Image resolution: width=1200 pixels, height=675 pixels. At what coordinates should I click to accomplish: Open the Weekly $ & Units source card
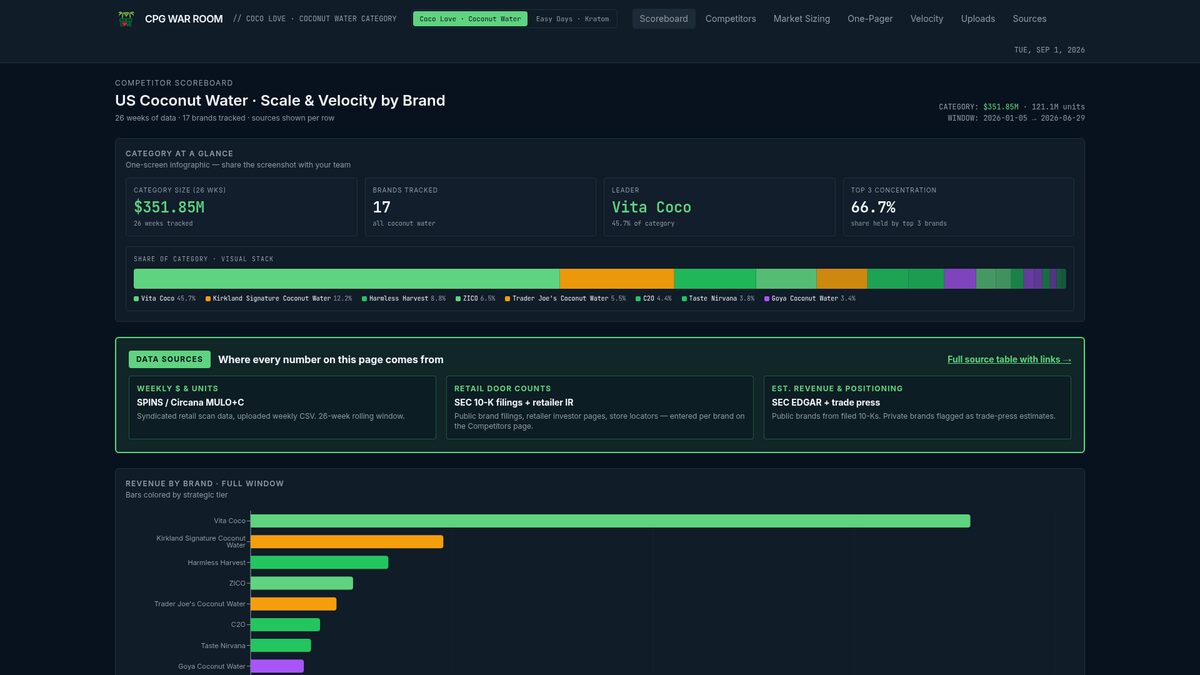(x=282, y=407)
